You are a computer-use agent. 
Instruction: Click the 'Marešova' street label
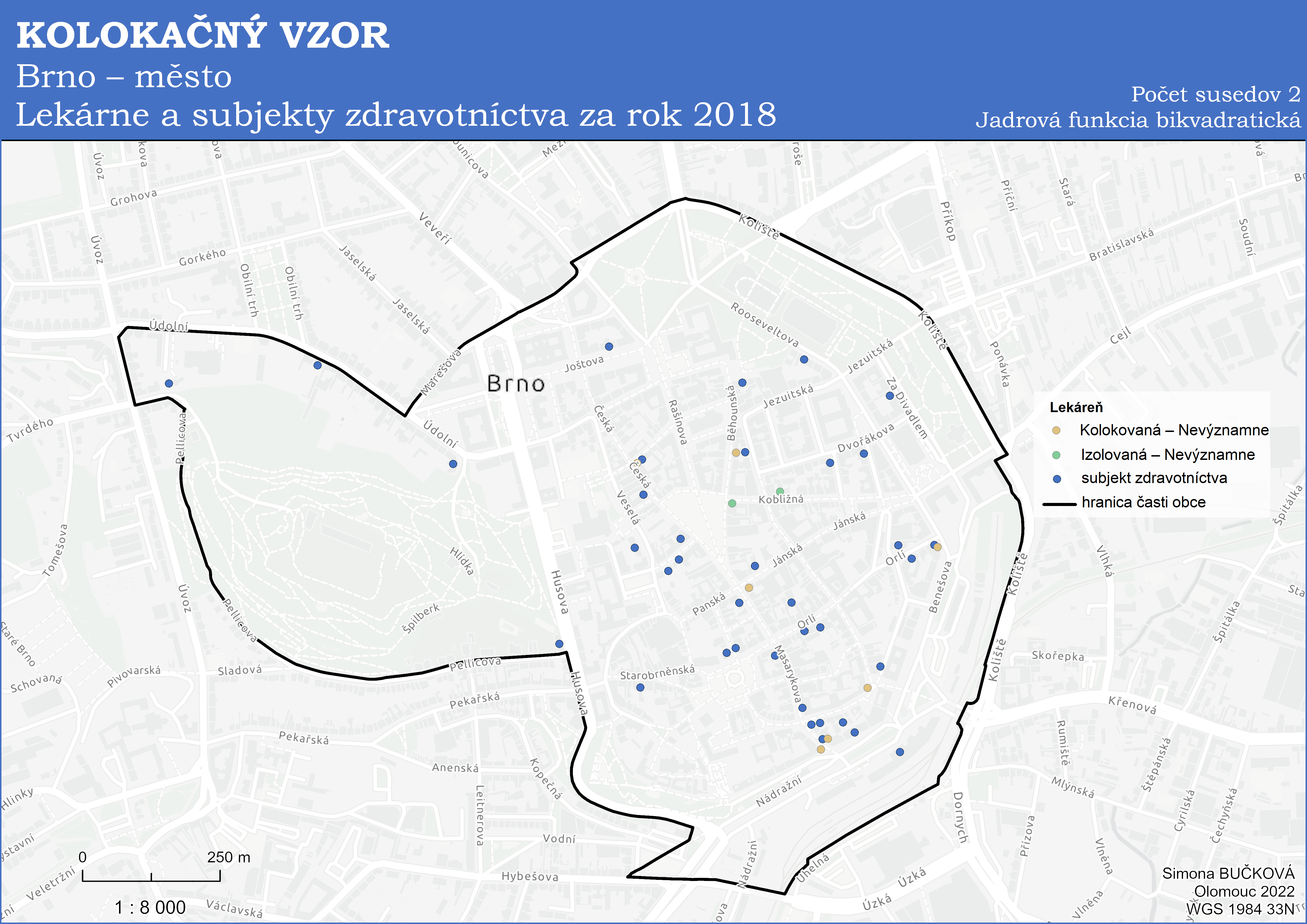coord(441,372)
